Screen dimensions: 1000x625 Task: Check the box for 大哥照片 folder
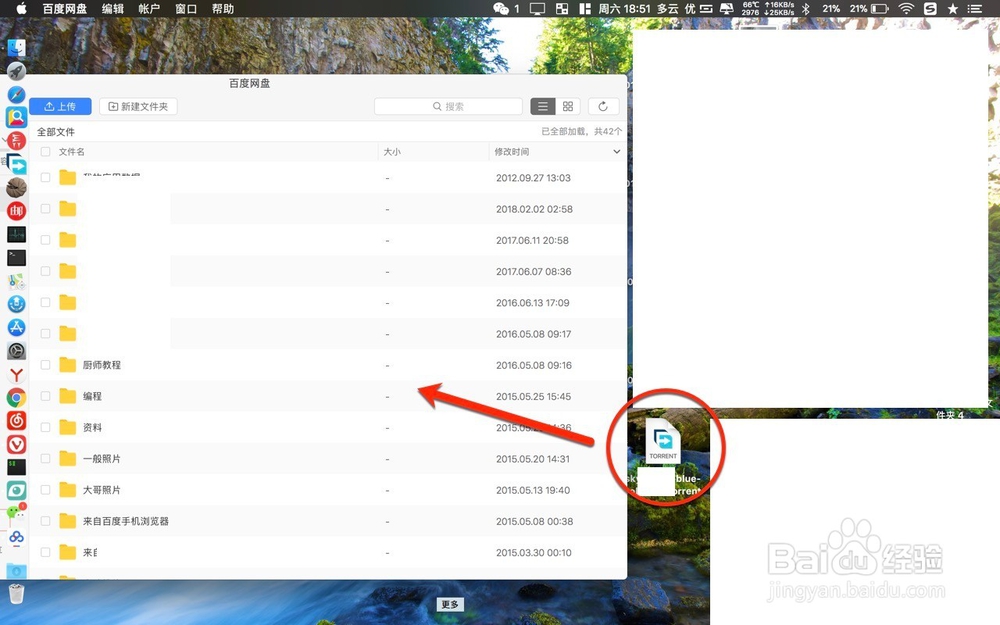45,490
